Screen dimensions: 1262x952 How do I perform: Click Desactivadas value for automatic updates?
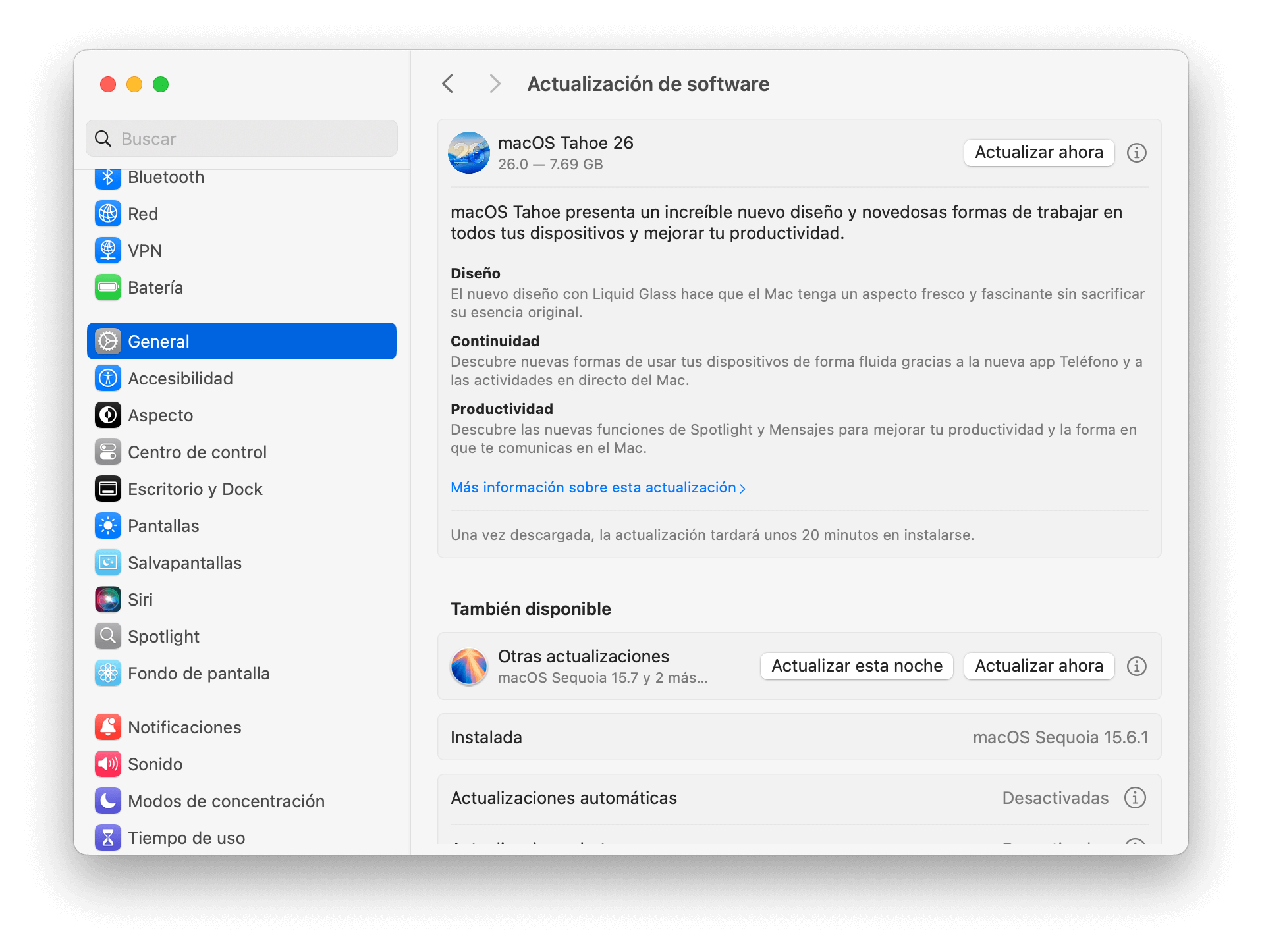point(1055,798)
